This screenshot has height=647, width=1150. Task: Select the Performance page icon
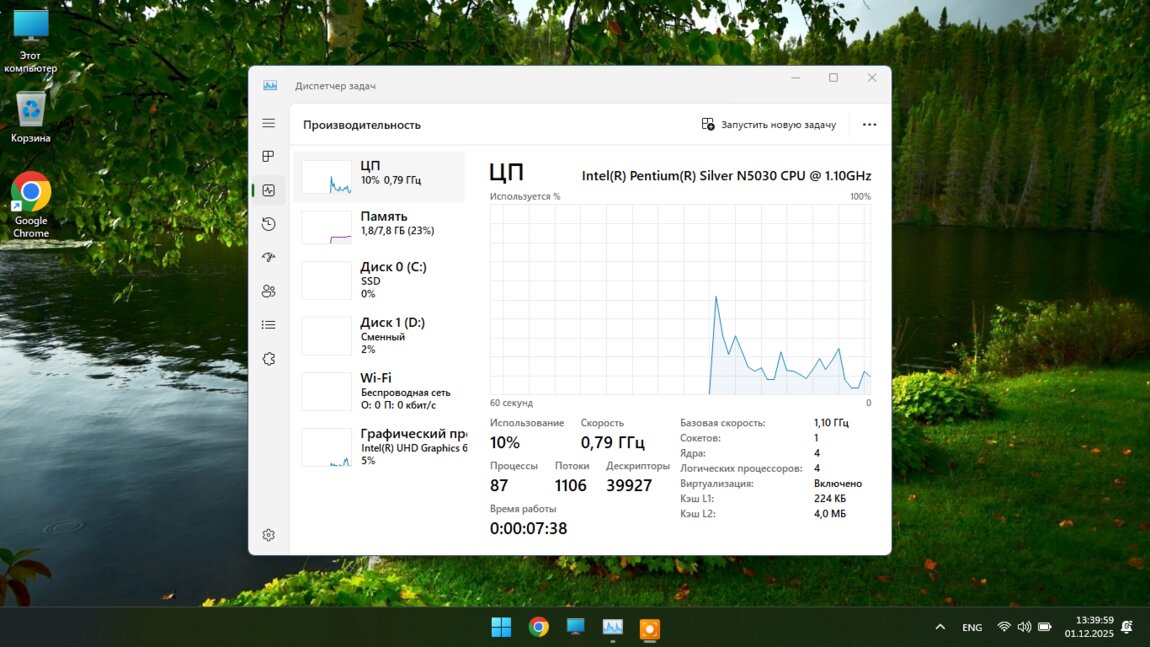click(268, 190)
